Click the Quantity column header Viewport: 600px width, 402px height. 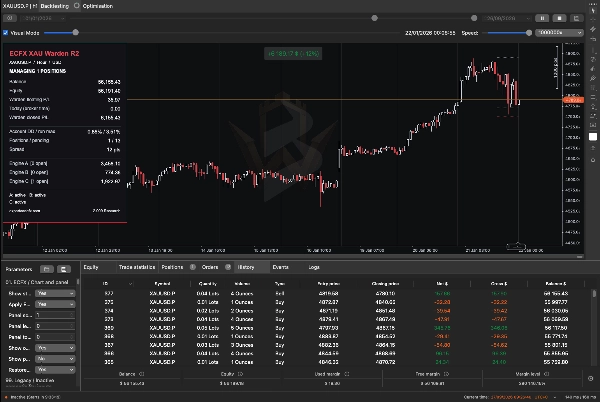point(208,284)
